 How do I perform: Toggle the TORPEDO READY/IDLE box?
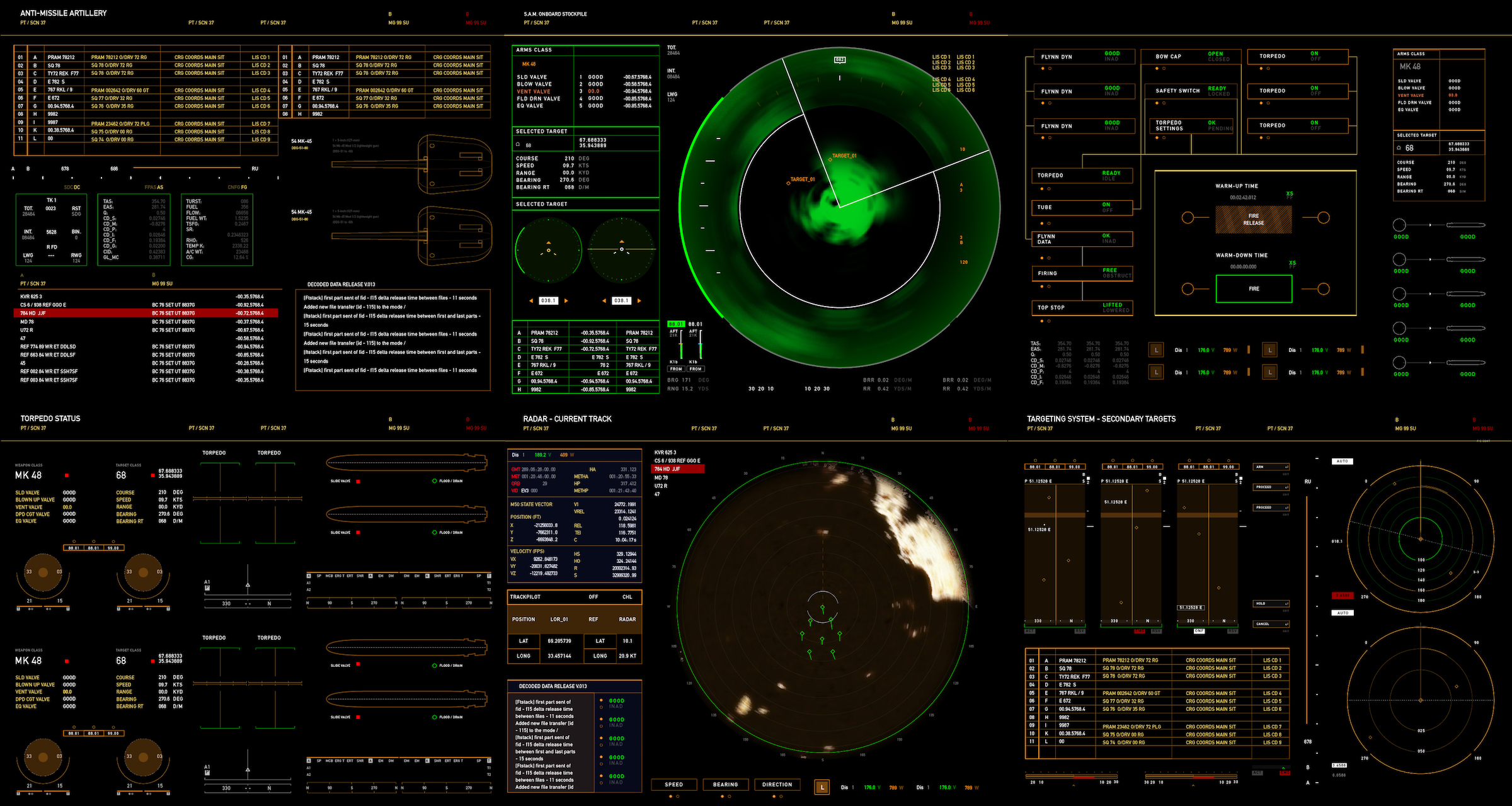(x=1081, y=176)
